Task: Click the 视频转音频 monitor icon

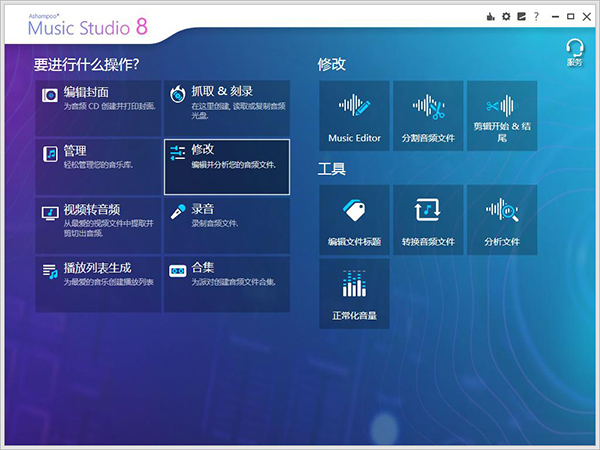Action: [50, 213]
